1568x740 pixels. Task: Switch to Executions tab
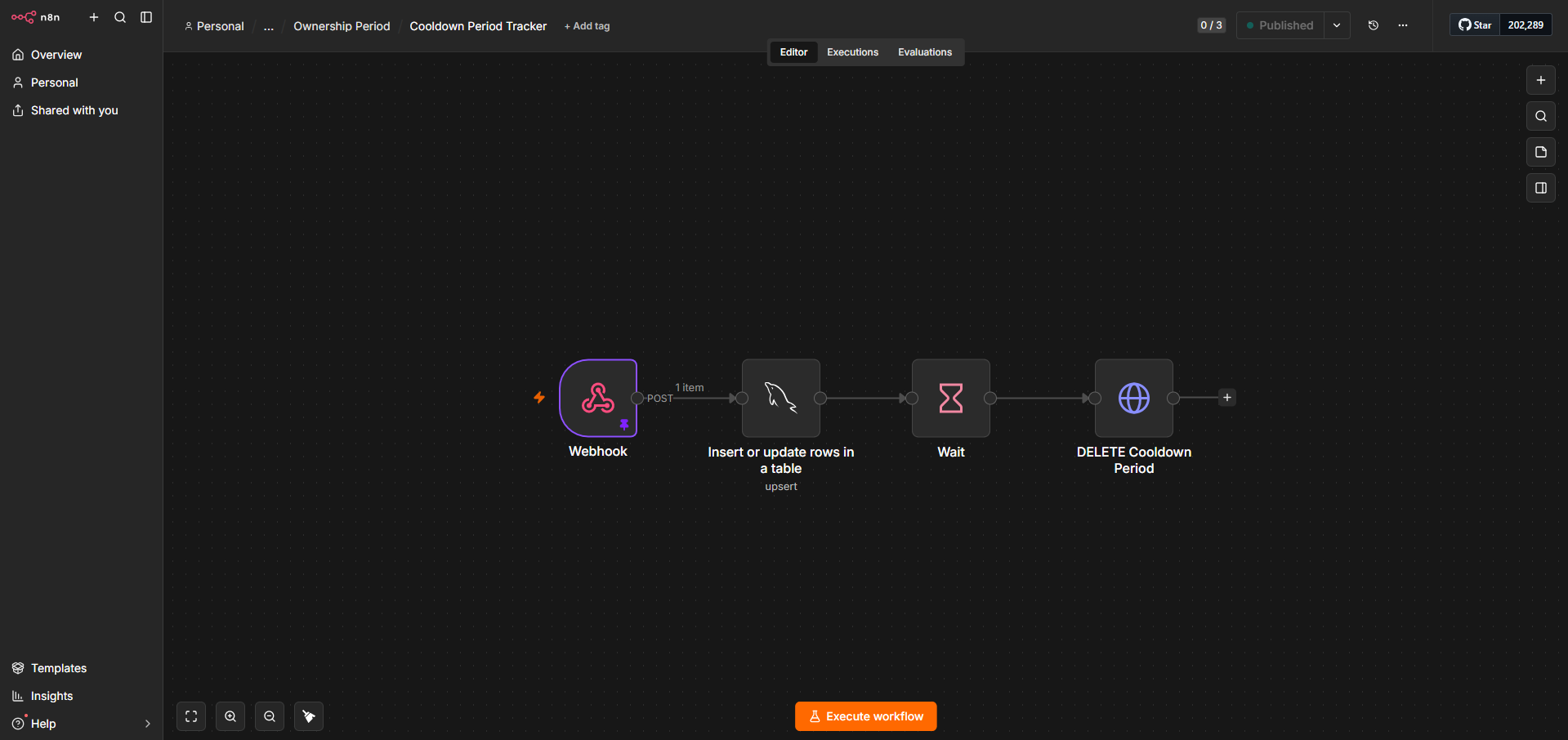click(x=852, y=52)
